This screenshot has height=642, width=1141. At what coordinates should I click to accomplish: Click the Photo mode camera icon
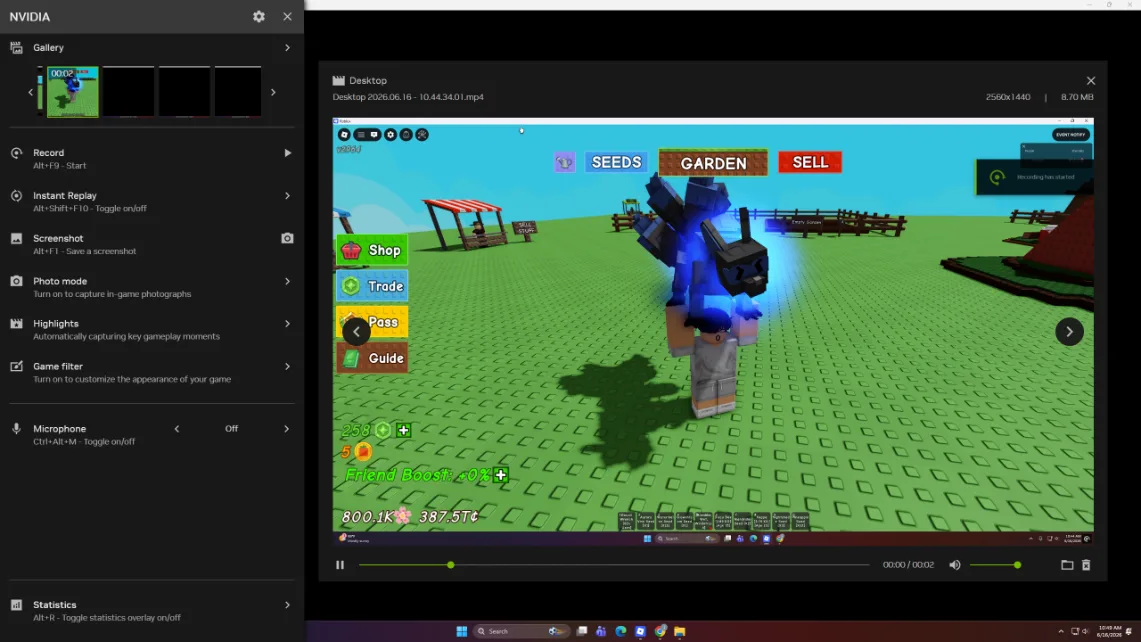tap(16, 281)
